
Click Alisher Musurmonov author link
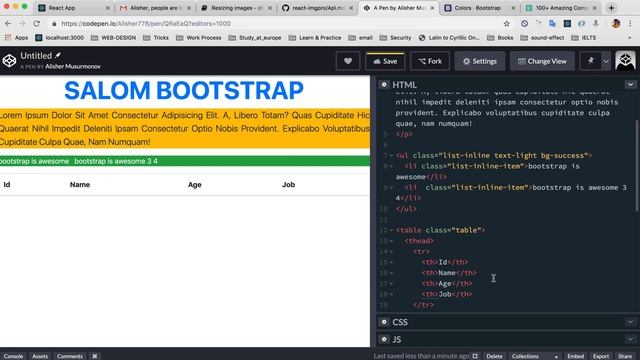pos(73,66)
